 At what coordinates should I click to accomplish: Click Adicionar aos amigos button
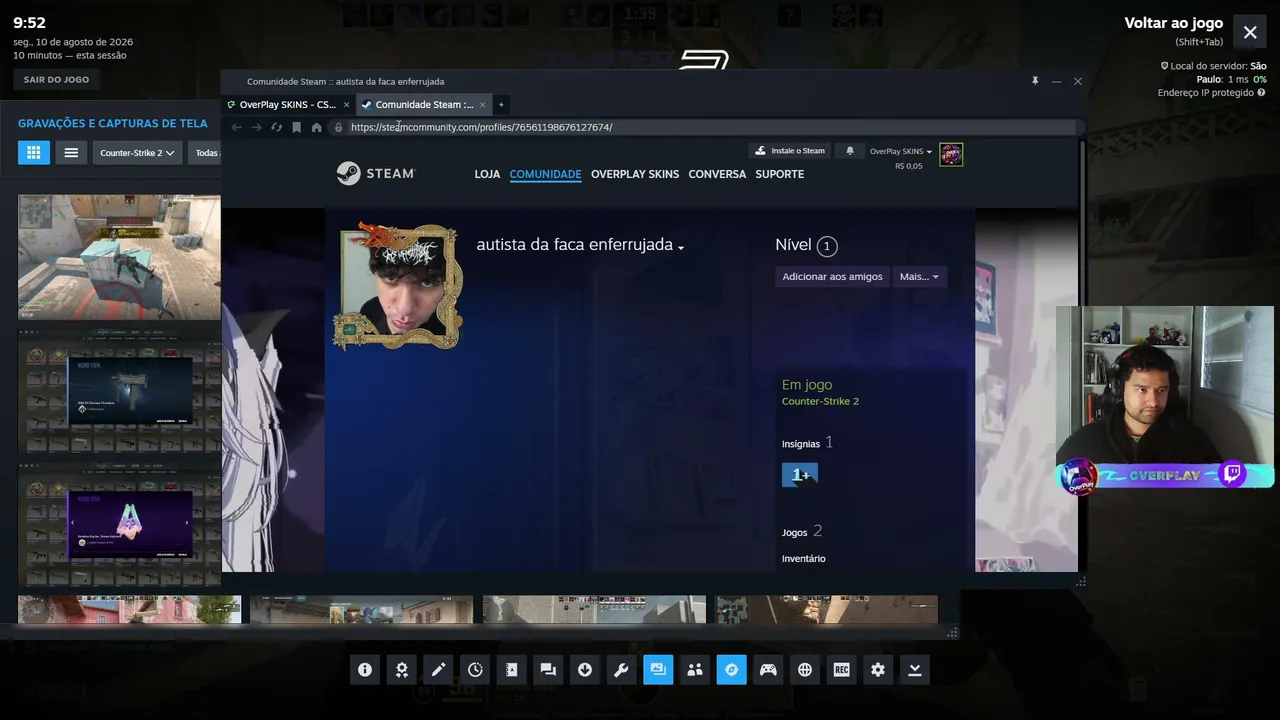(832, 276)
